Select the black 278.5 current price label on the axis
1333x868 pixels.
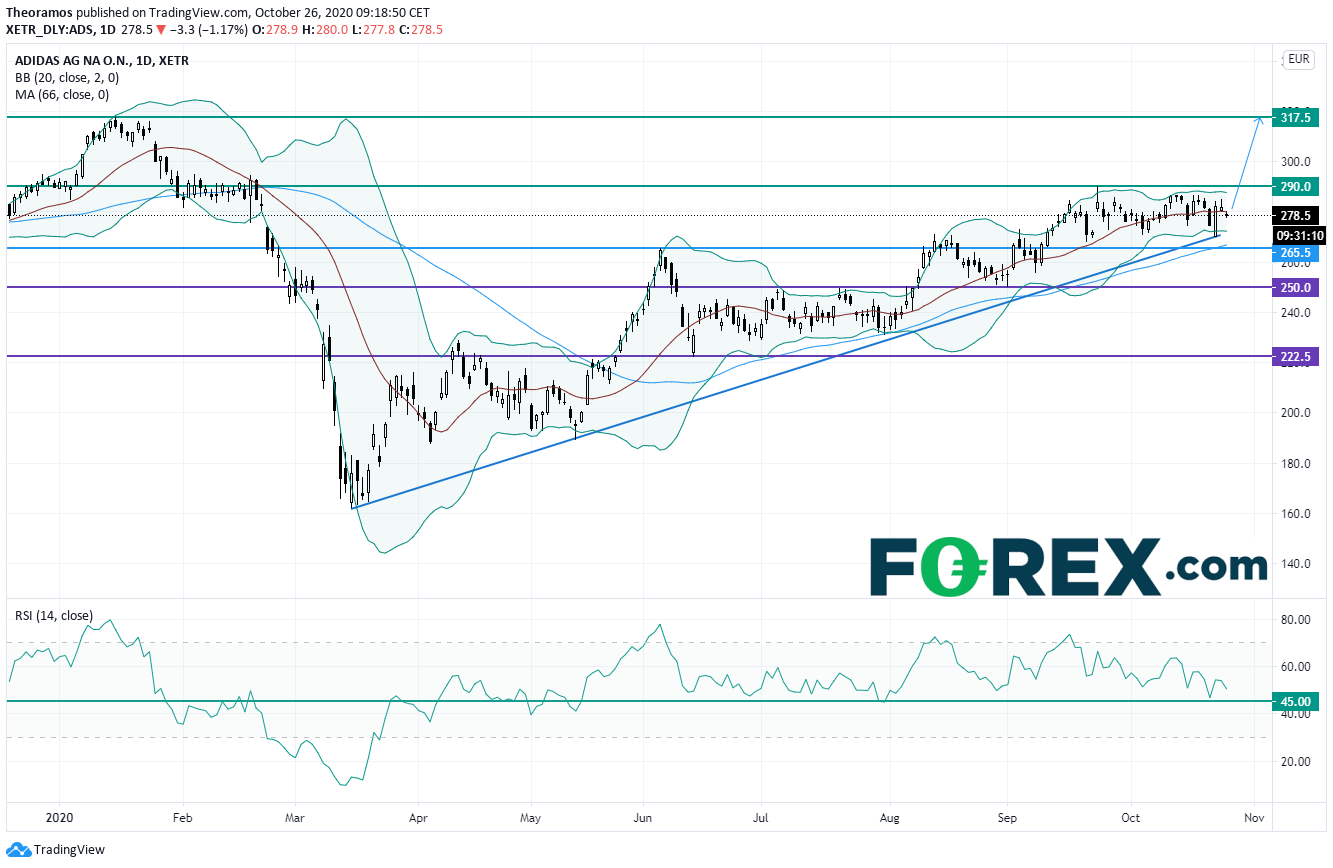1297,215
